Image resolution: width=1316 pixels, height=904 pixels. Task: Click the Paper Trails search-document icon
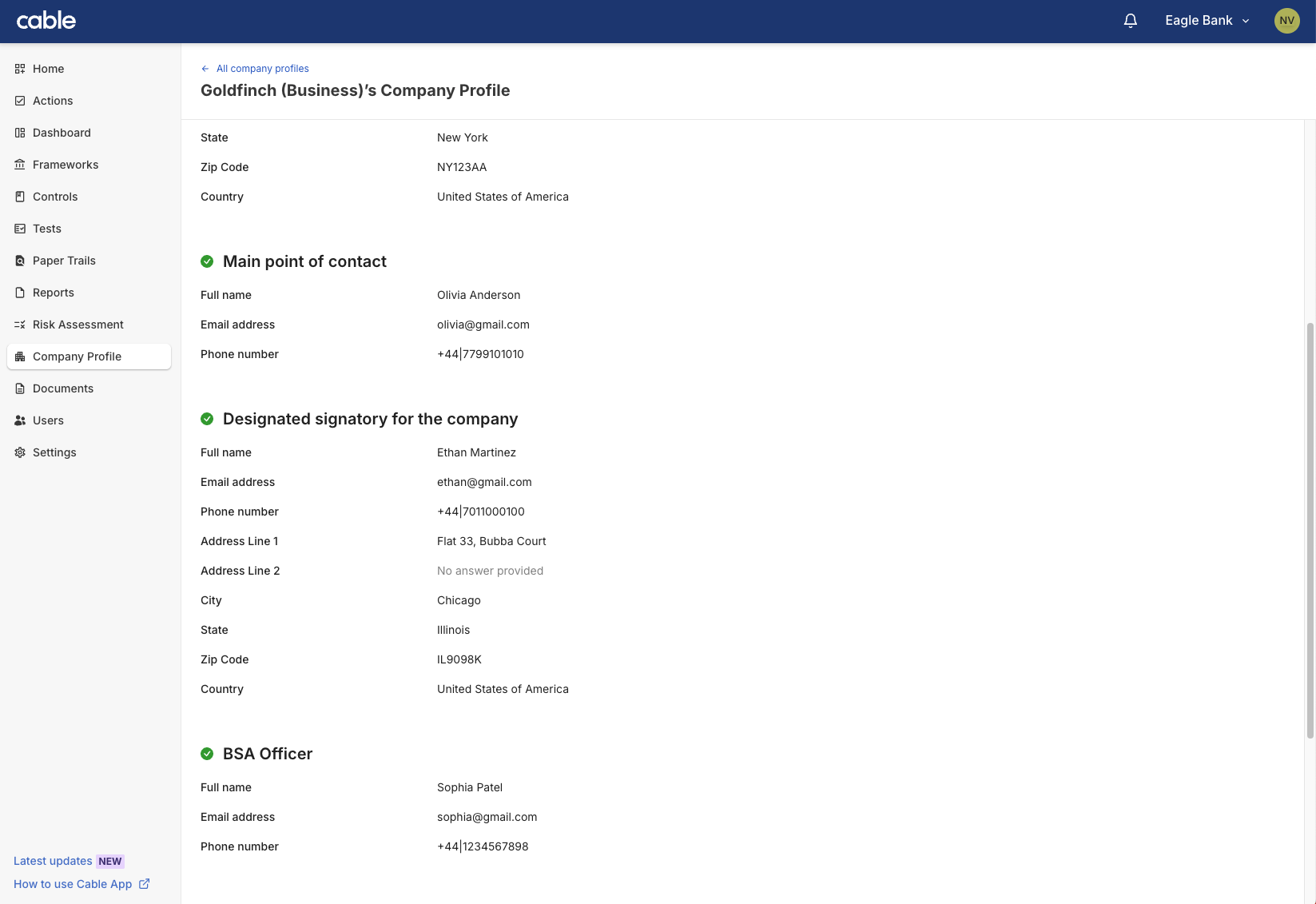point(20,261)
